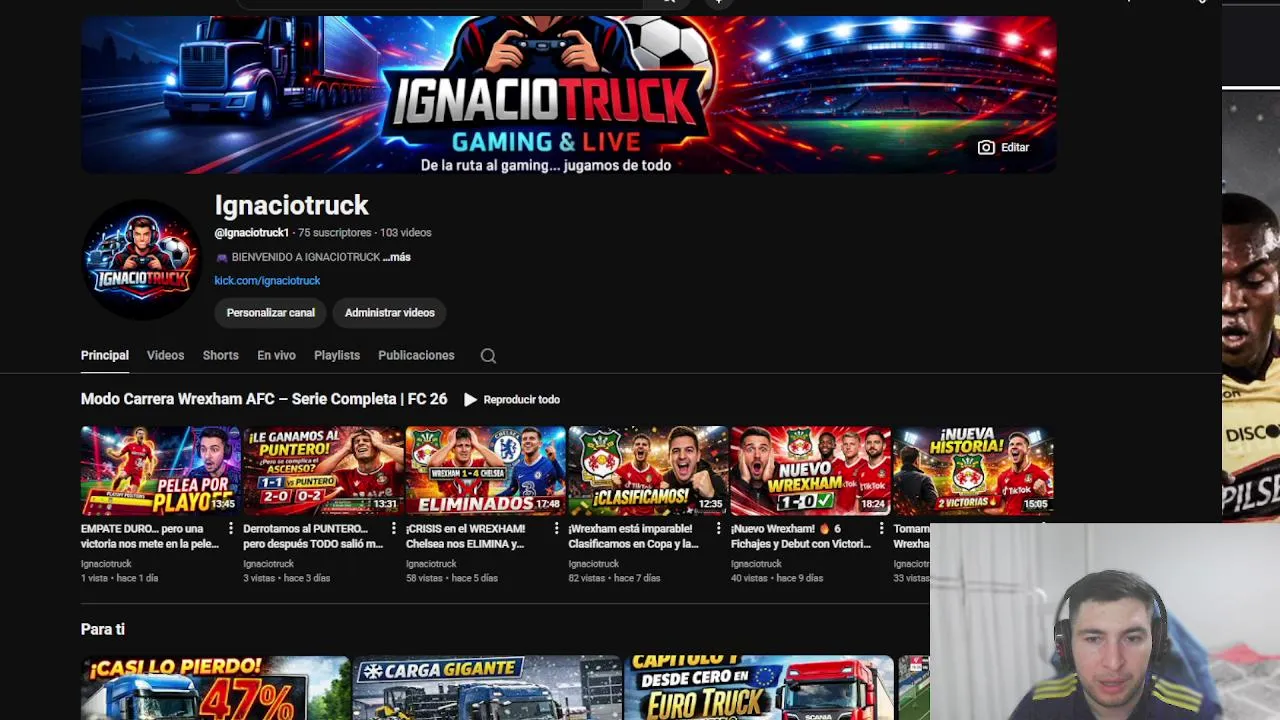The height and width of the screenshot is (720, 1280).
Task: Click Personalizar canal button
Action: click(x=270, y=313)
